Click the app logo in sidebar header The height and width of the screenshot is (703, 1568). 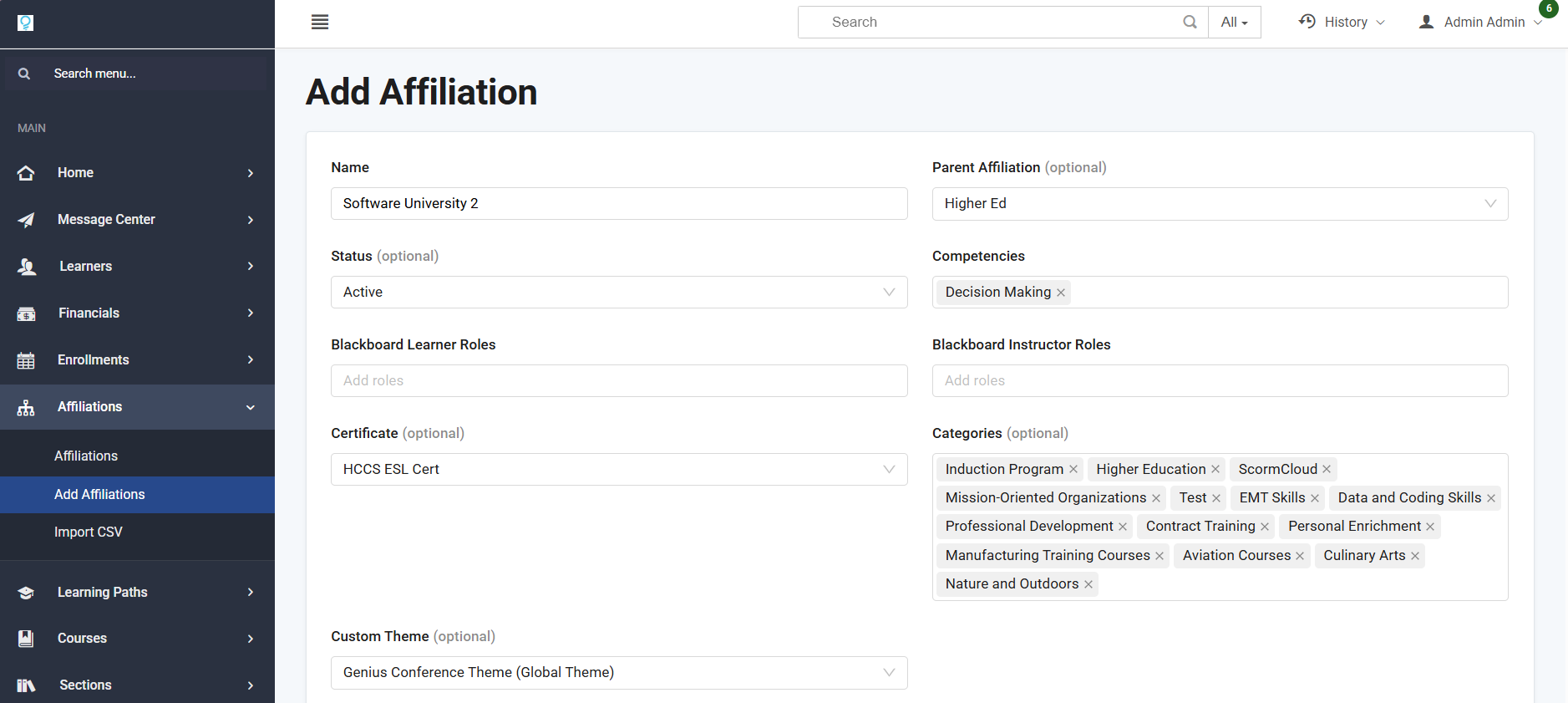coord(26,23)
